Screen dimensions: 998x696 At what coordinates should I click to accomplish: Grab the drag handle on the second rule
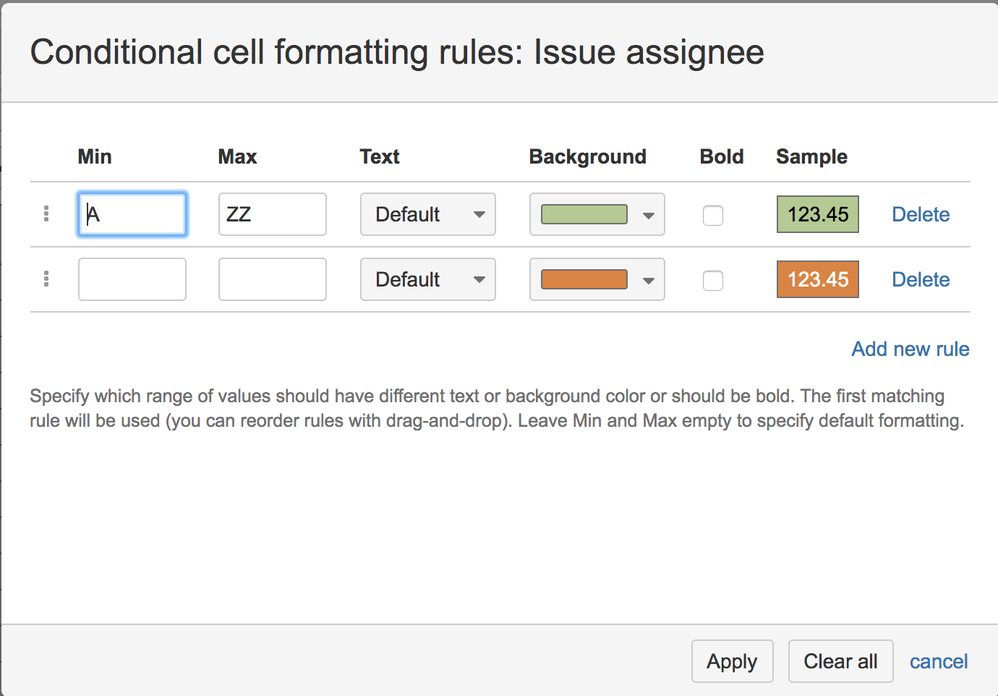46,279
